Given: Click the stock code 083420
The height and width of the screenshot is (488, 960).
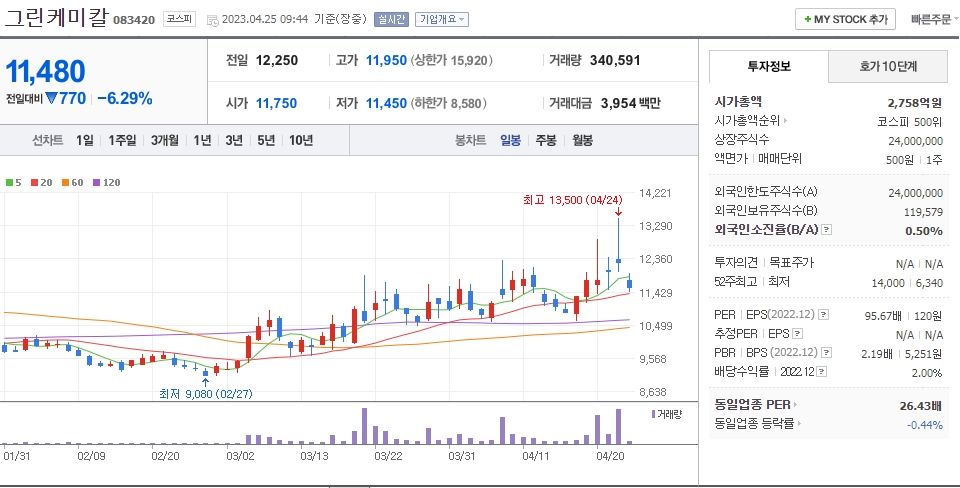Looking at the screenshot, I should pyautogui.click(x=134, y=20).
